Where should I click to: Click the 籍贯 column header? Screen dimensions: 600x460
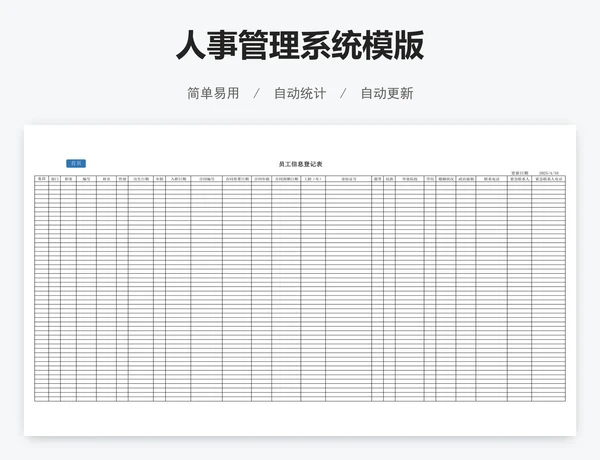[x=378, y=179]
